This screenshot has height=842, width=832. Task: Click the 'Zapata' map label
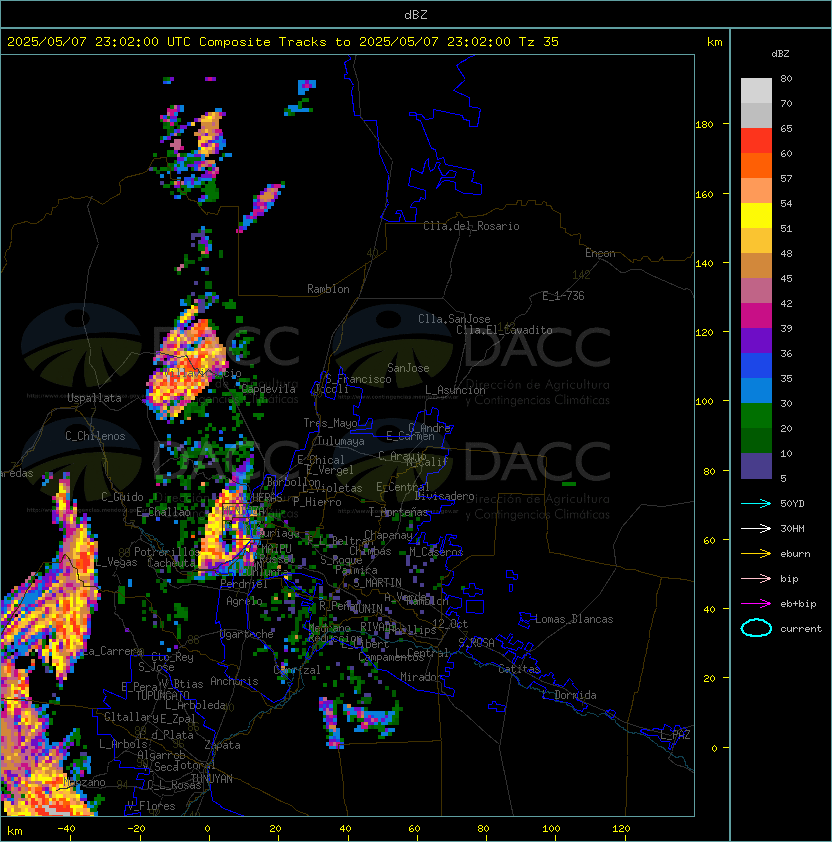point(222,745)
